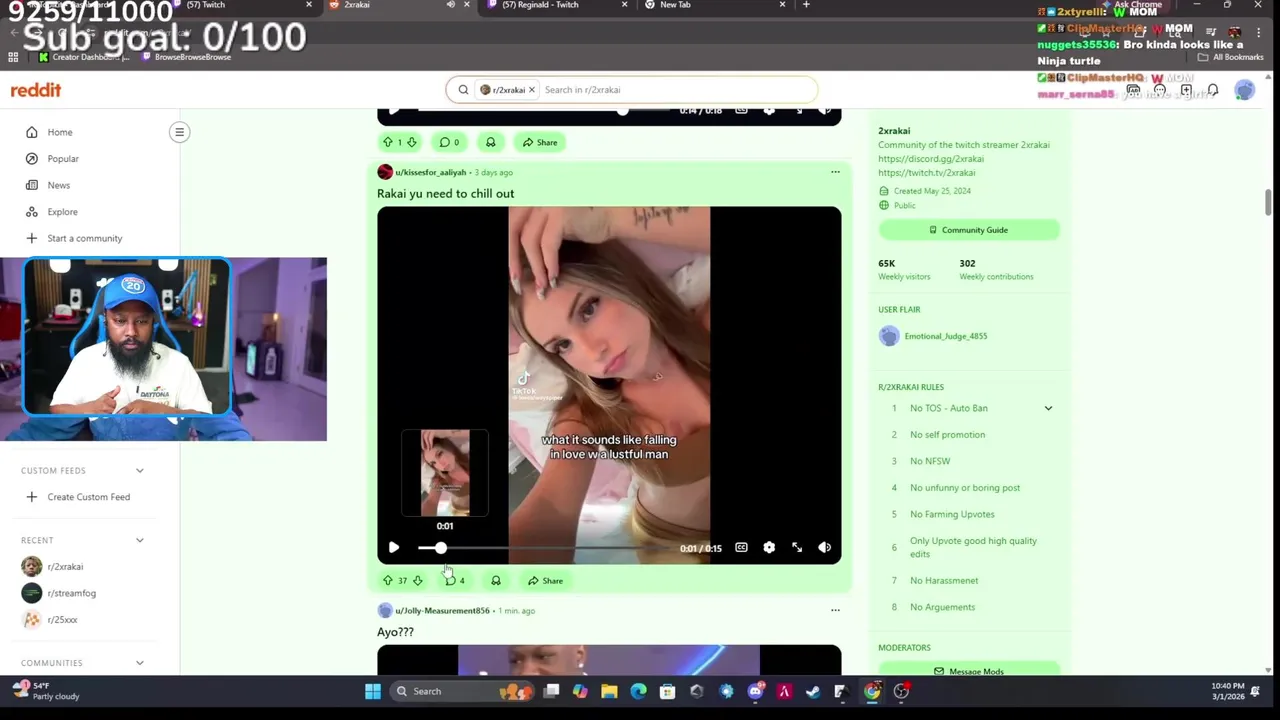Open user u/kissesfor_aaliyah's profile

pyautogui.click(x=431, y=172)
